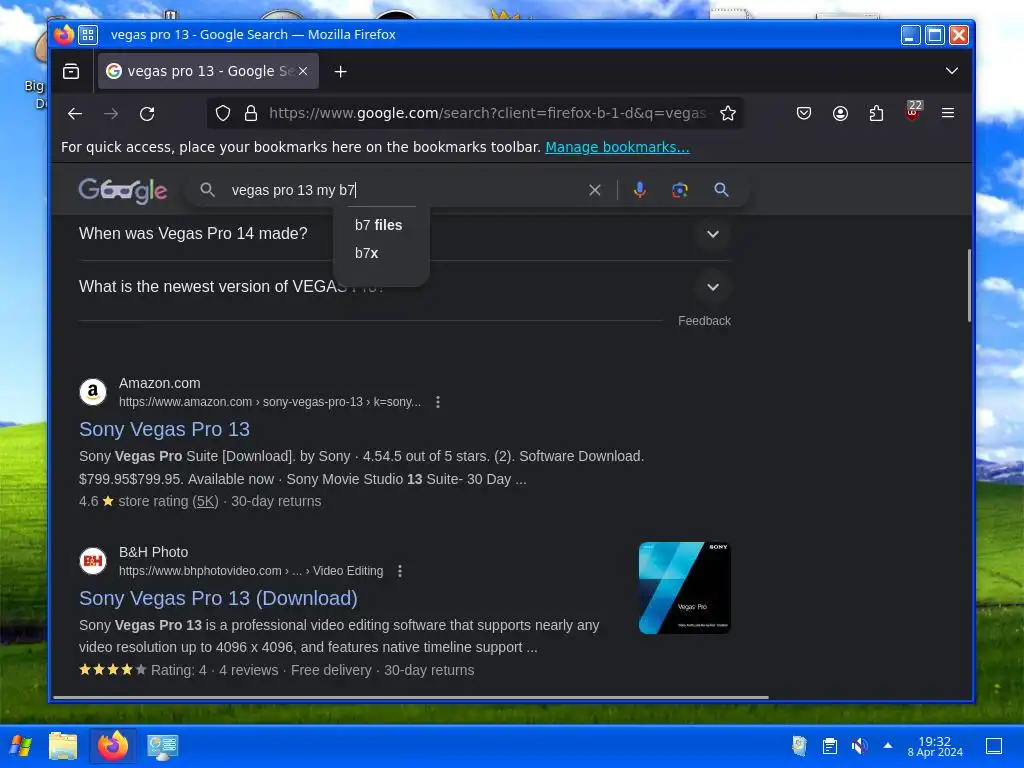Show desktop via the taskbar corner button

click(994, 746)
